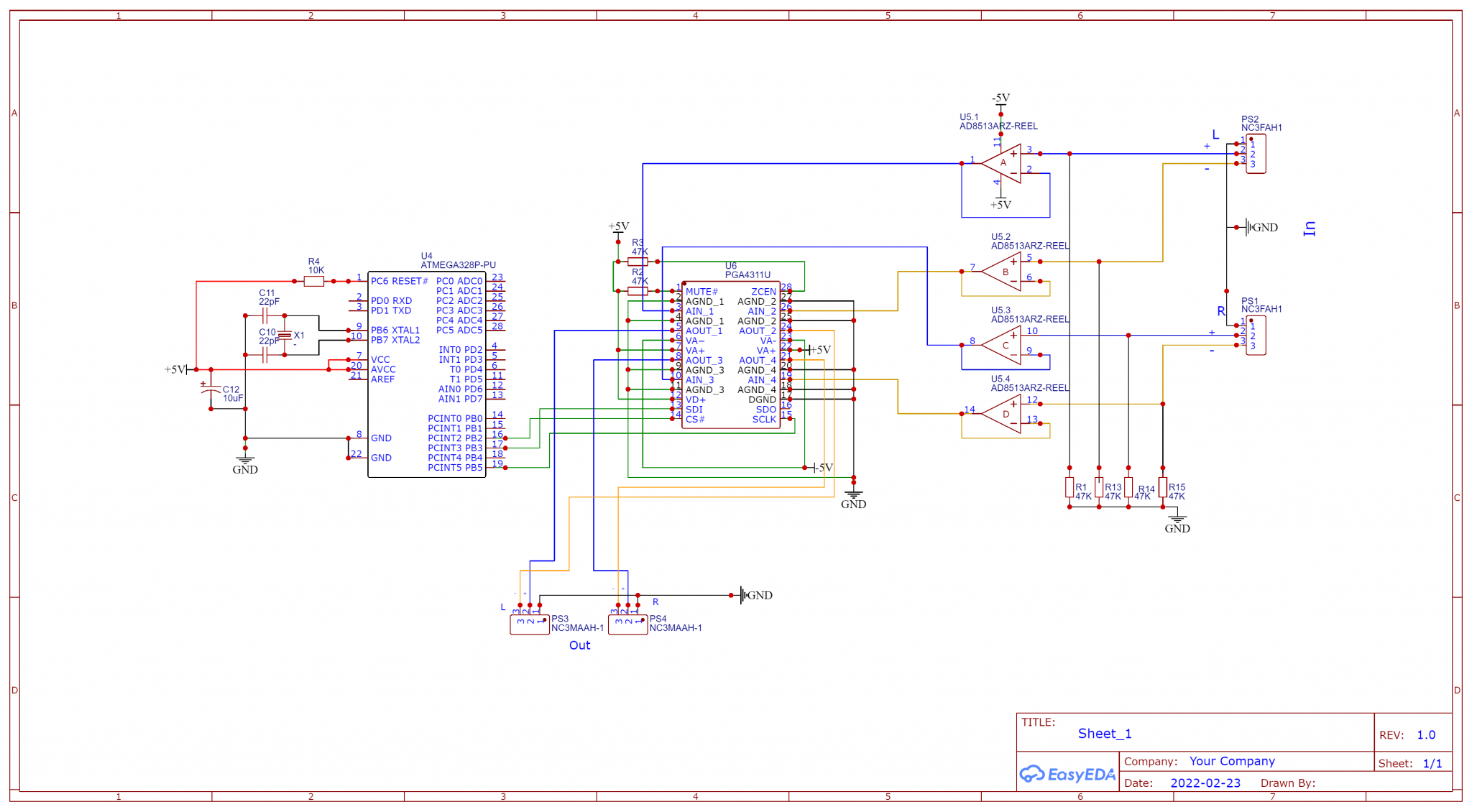The height and width of the screenshot is (812, 1472).
Task: Select resistor R14 47K symbol
Action: 1128,487
